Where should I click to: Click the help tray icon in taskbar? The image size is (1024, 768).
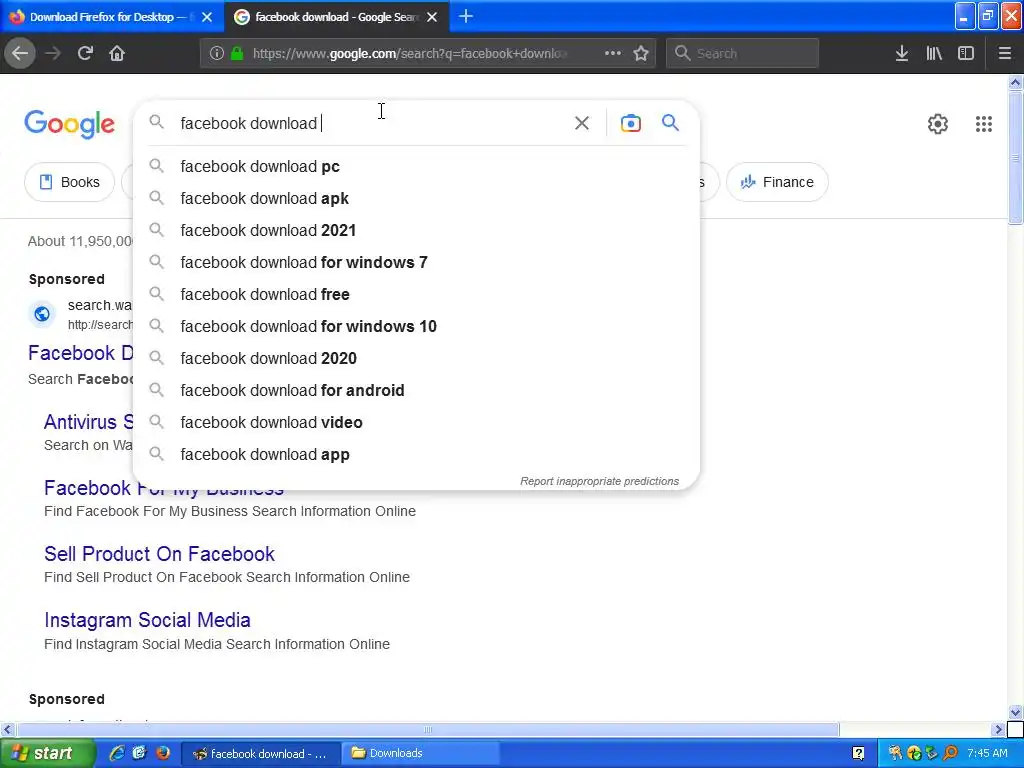(x=859, y=753)
